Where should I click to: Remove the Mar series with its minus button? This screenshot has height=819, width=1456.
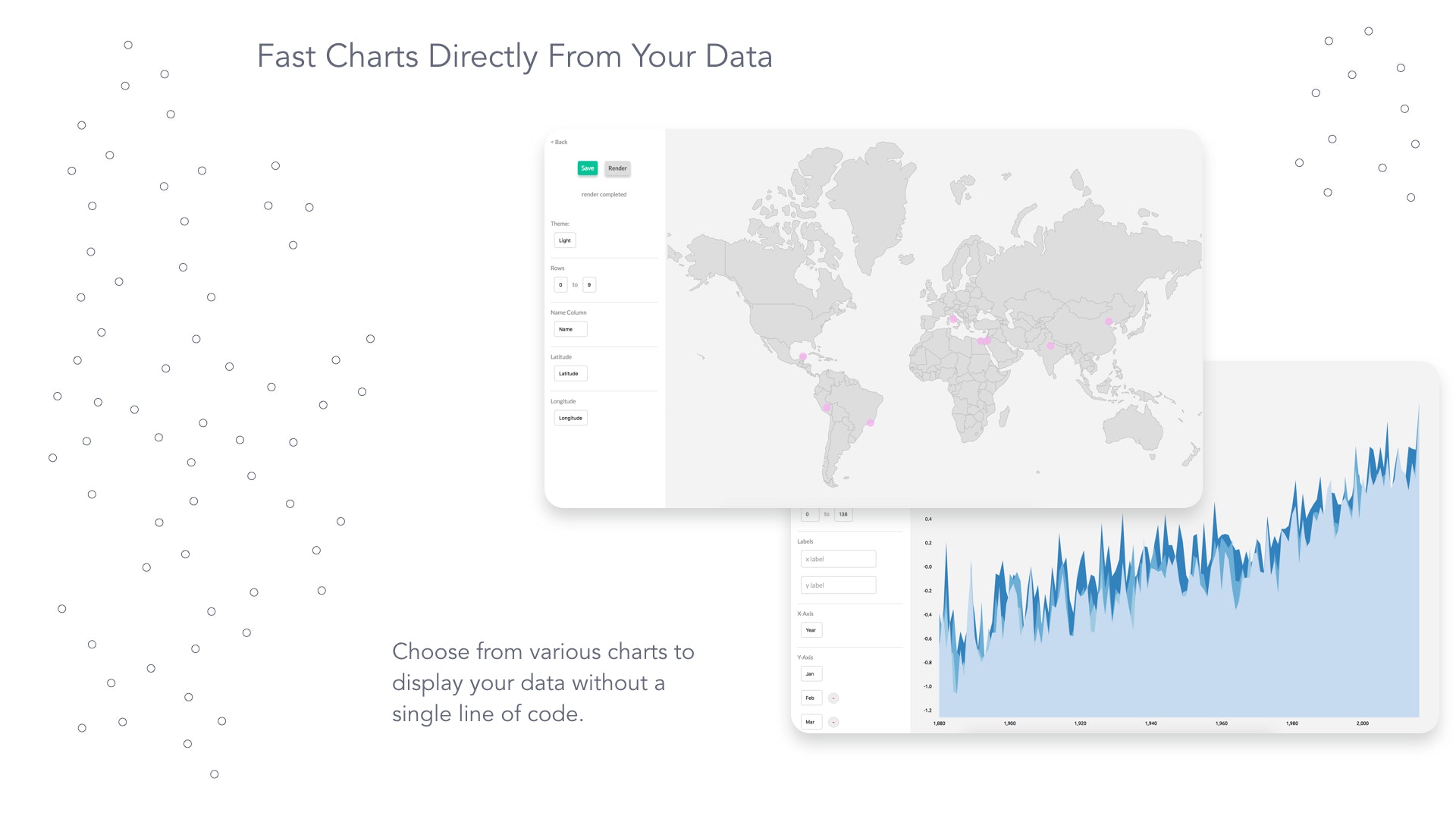pos(833,722)
